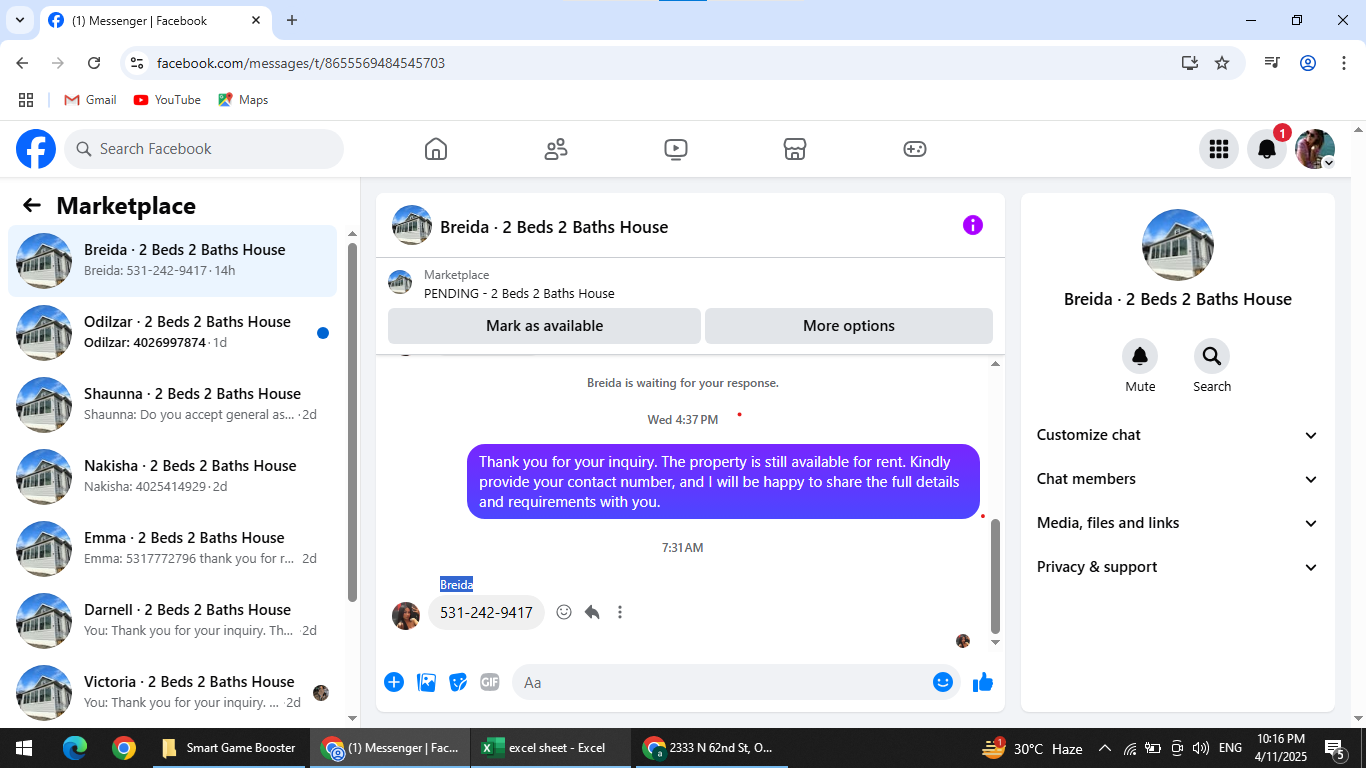Viewport: 1366px width, 768px height.
Task: Open YouTube bookmark
Action: [x=167, y=100]
